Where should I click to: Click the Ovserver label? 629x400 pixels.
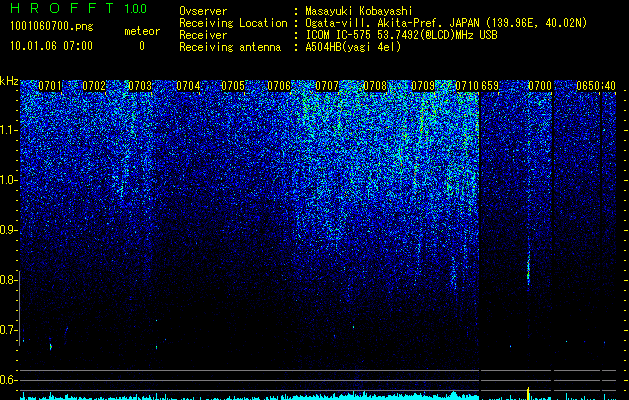click(203, 11)
